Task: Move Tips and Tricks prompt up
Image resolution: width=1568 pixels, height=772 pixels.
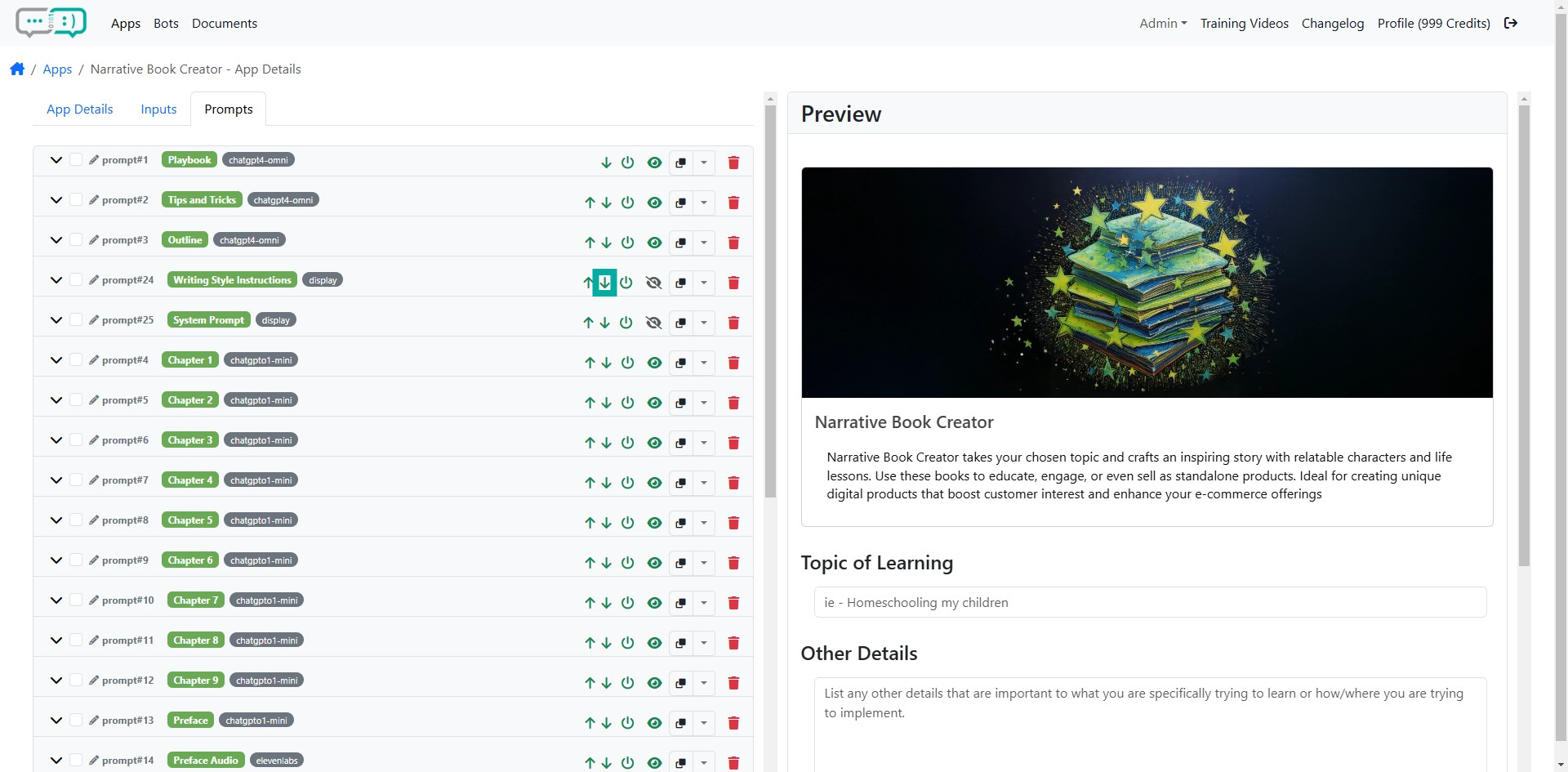Action: click(x=590, y=203)
